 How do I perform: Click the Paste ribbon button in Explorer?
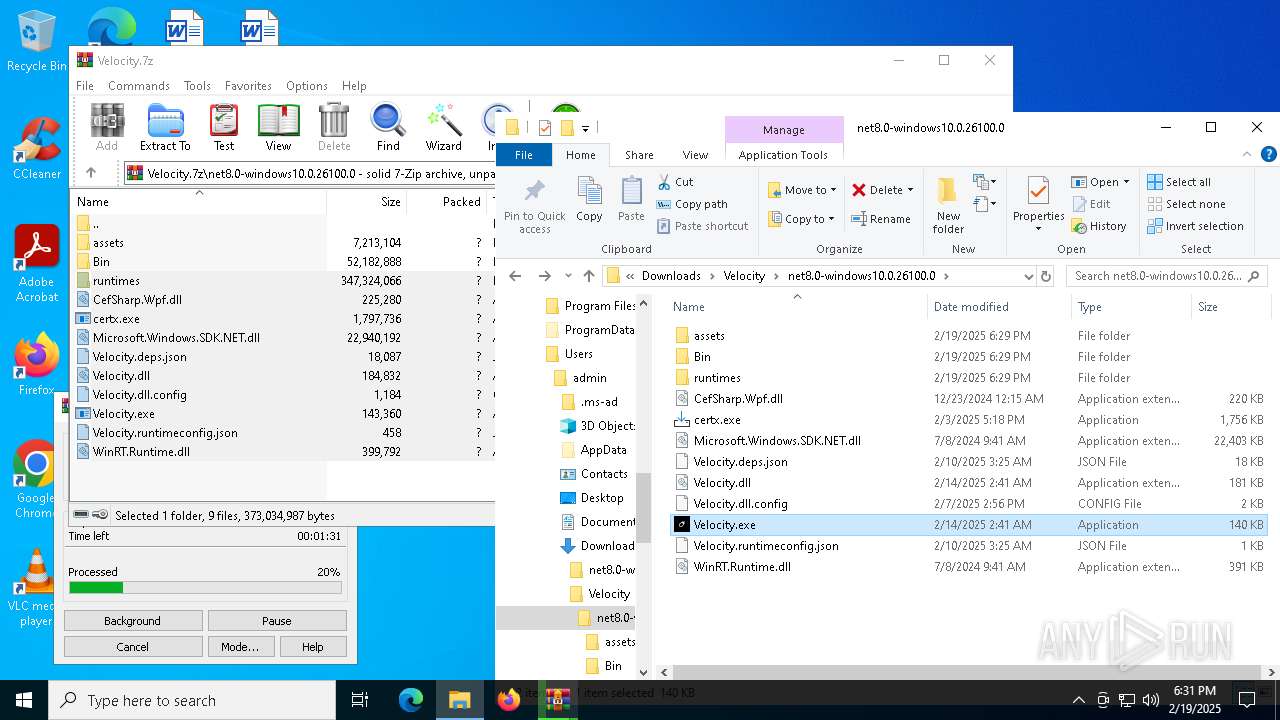(x=631, y=199)
